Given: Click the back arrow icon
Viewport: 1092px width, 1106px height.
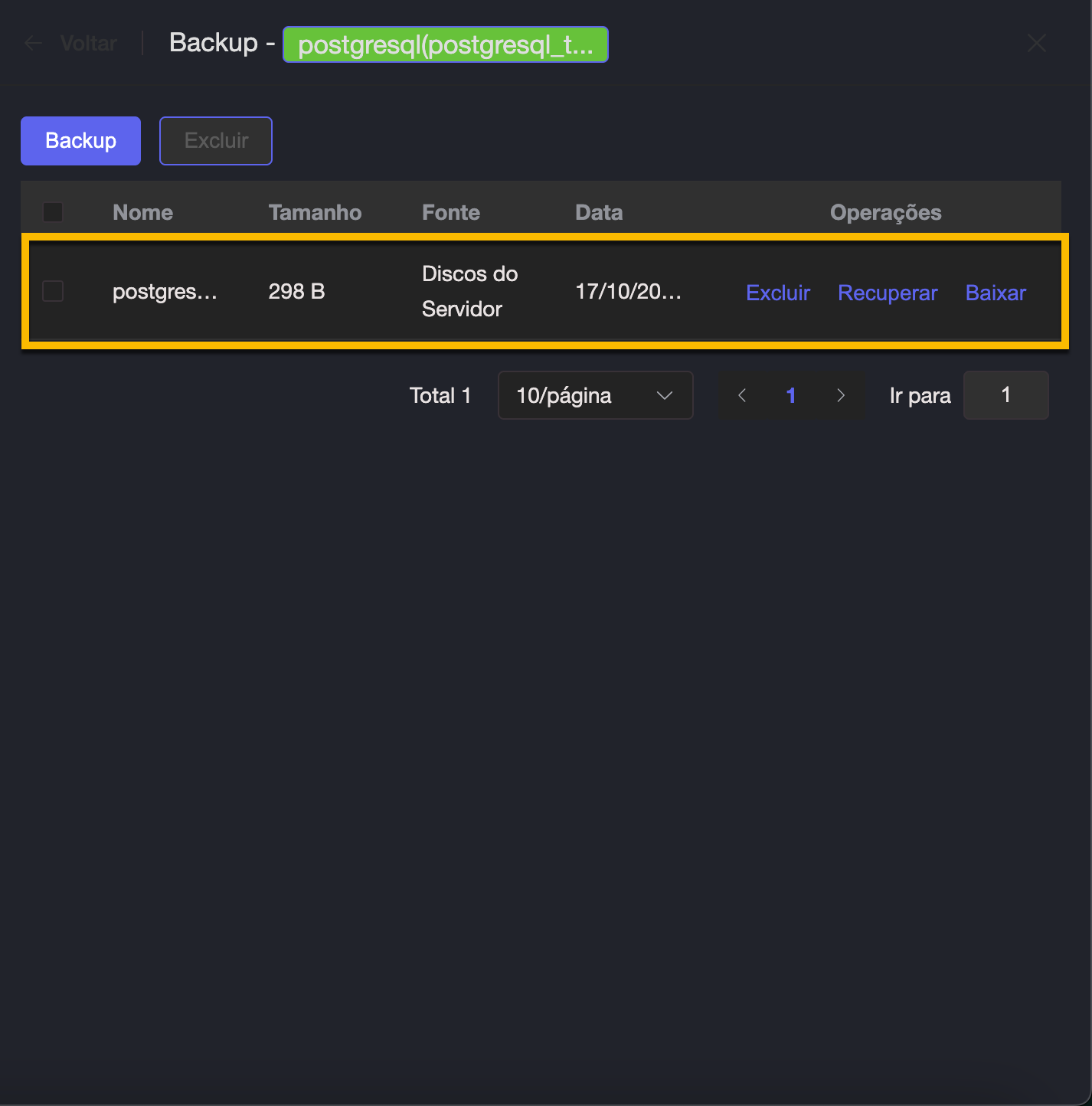Looking at the screenshot, I should (x=33, y=43).
